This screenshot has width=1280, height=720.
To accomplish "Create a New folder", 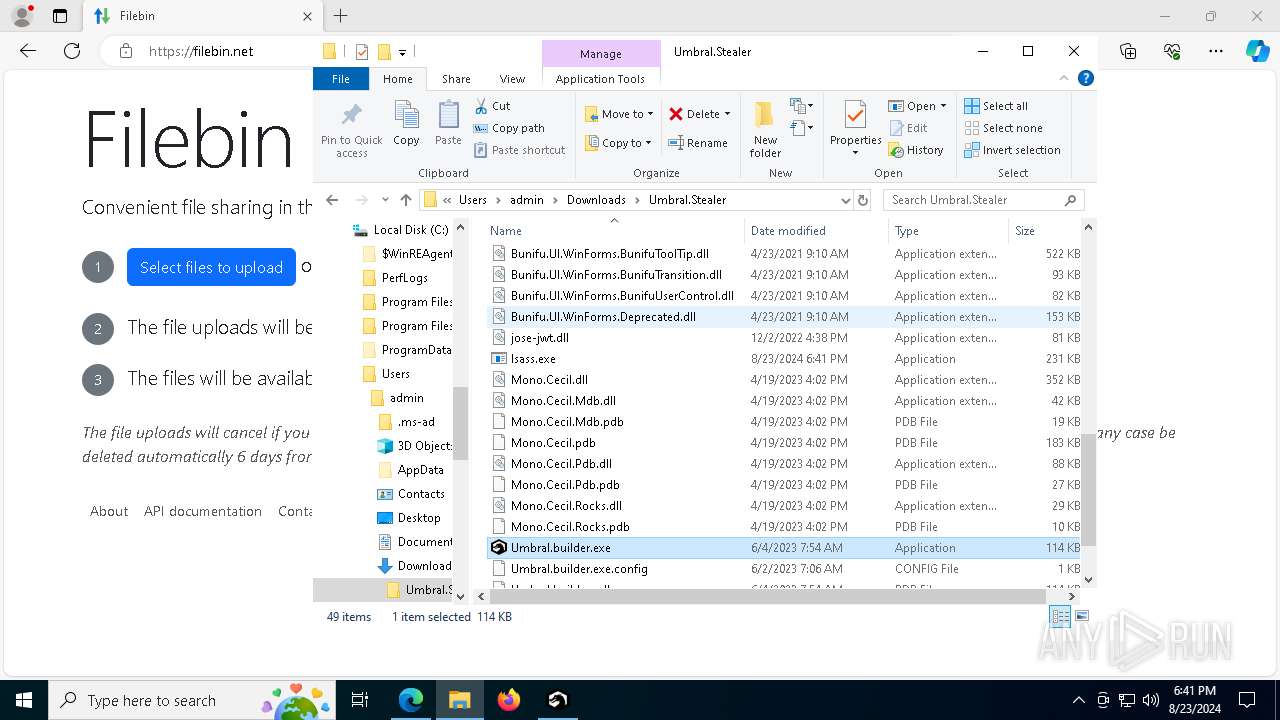I will 765,129.
